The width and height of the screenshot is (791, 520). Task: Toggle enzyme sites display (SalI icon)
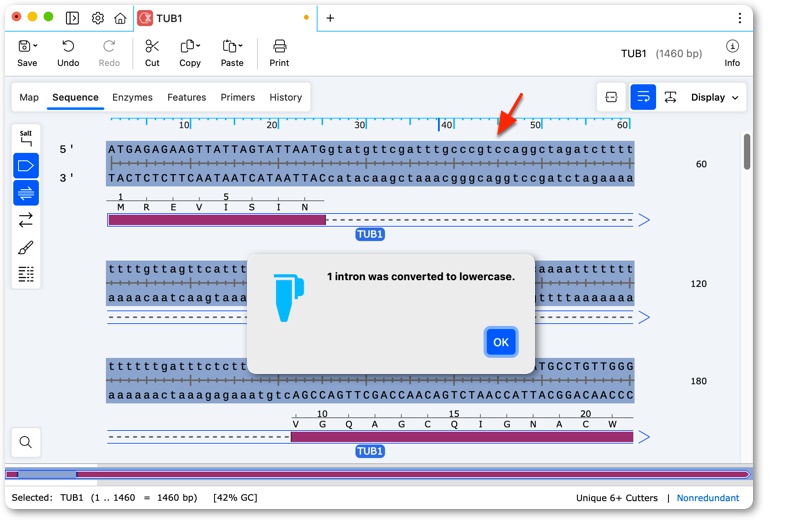coord(26,138)
